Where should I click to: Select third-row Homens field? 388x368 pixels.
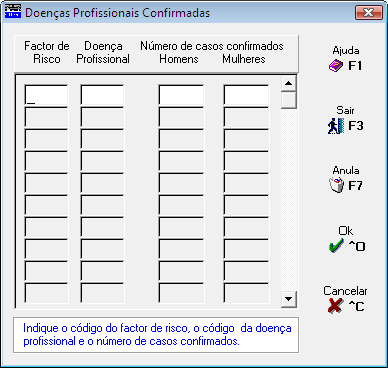tap(181, 139)
